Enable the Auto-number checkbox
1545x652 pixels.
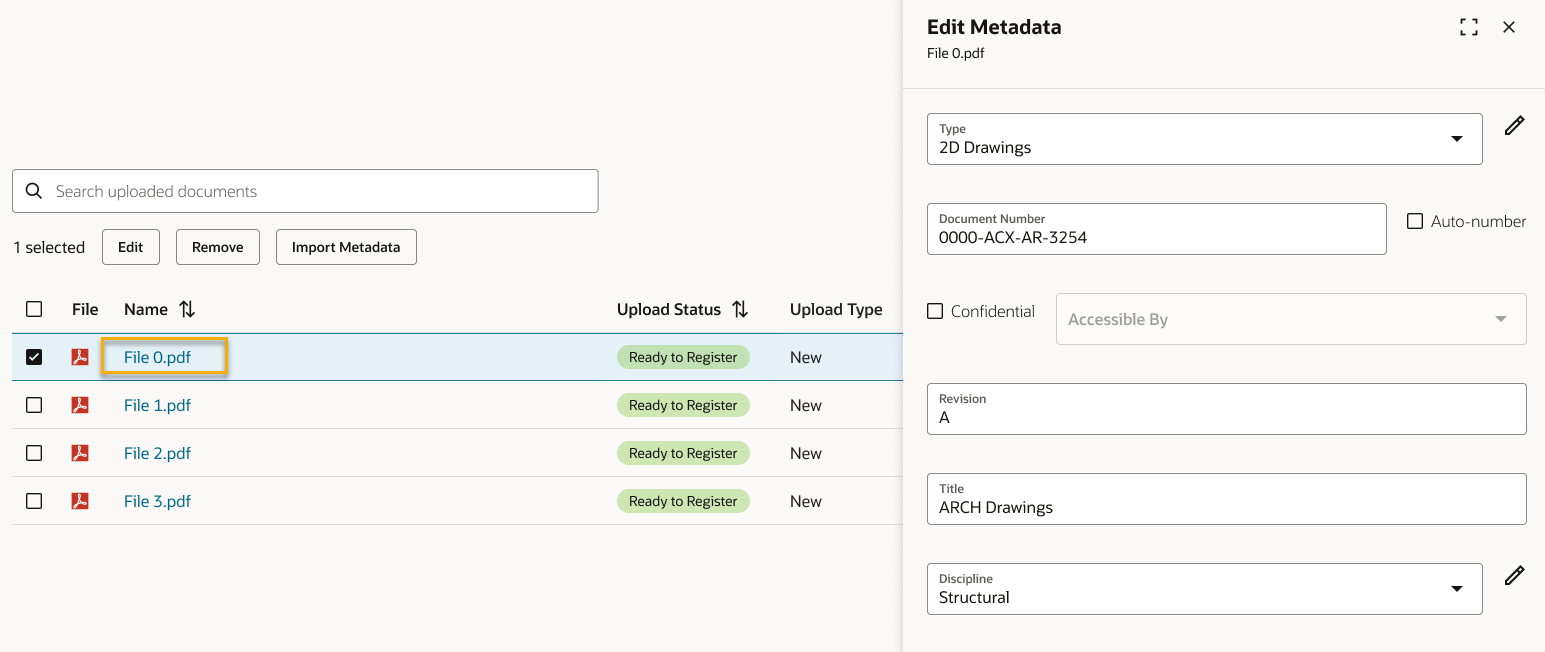(x=1415, y=221)
